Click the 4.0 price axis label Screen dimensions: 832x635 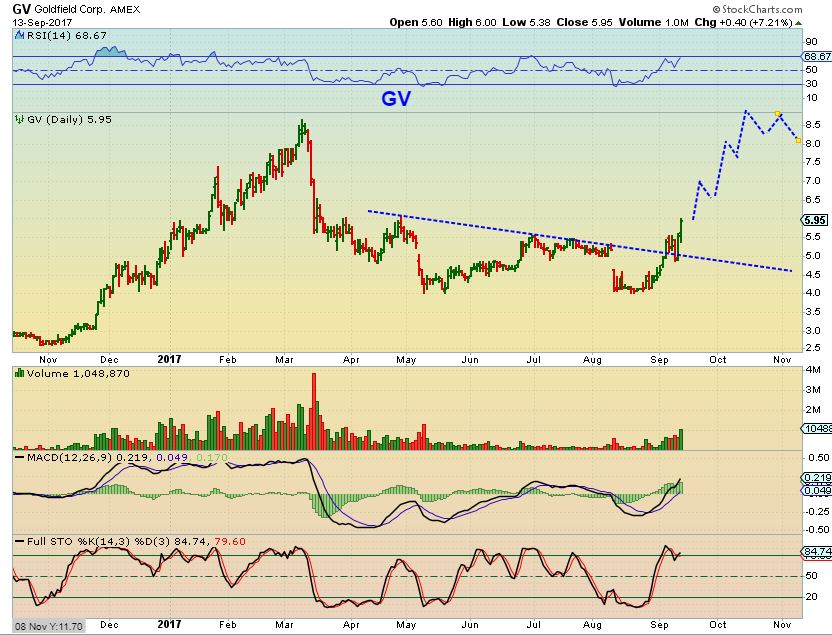(x=813, y=293)
